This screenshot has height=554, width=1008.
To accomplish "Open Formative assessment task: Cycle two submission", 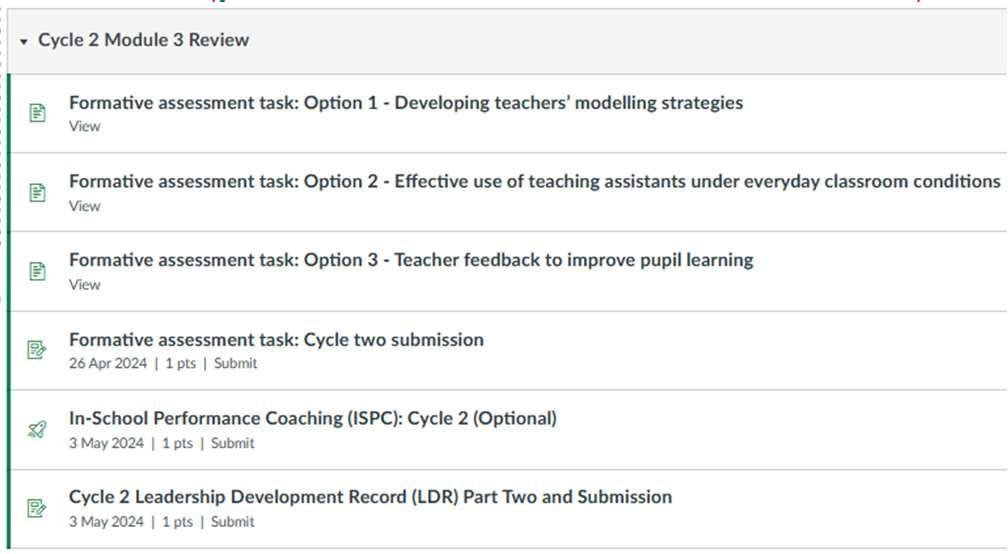I will (276, 339).
